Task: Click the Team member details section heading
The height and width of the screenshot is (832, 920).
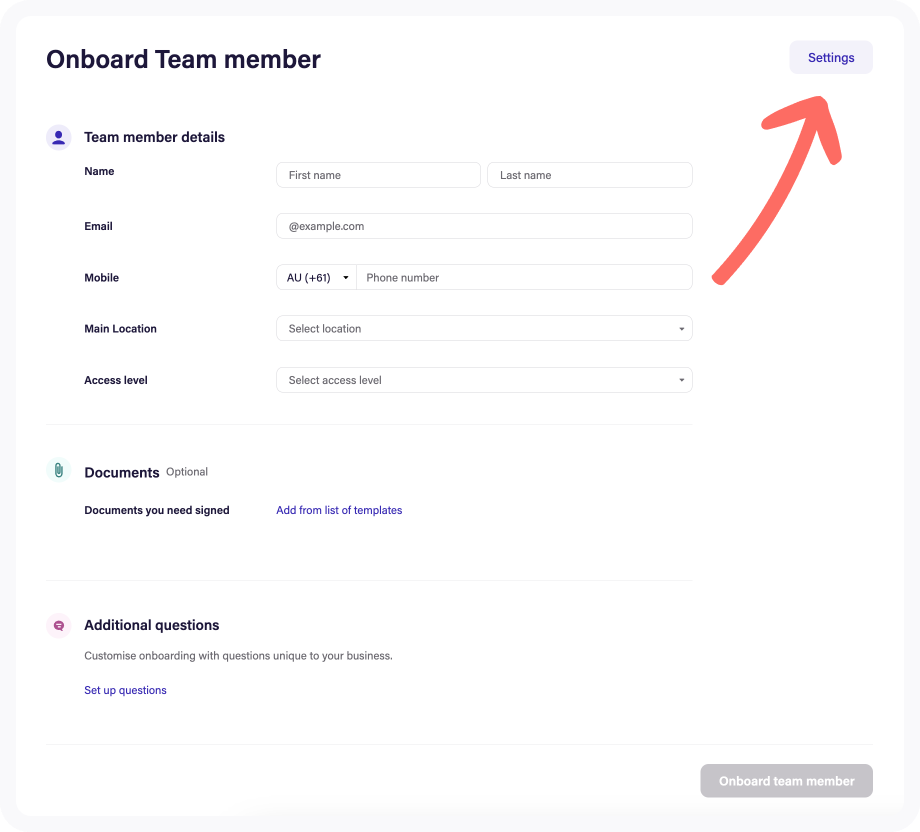Action: [x=154, y=137]
